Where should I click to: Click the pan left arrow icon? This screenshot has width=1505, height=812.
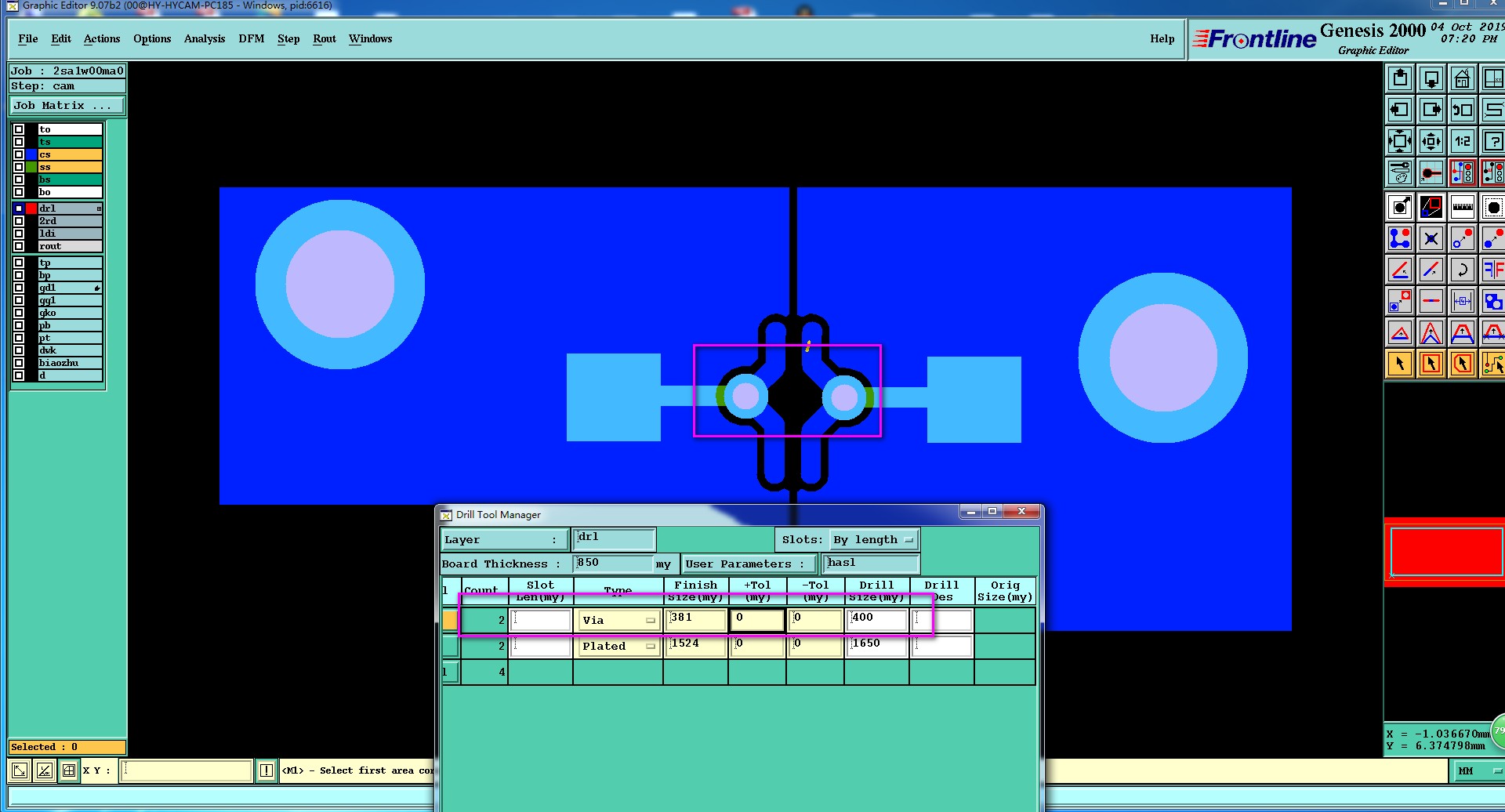point(1400,110)
